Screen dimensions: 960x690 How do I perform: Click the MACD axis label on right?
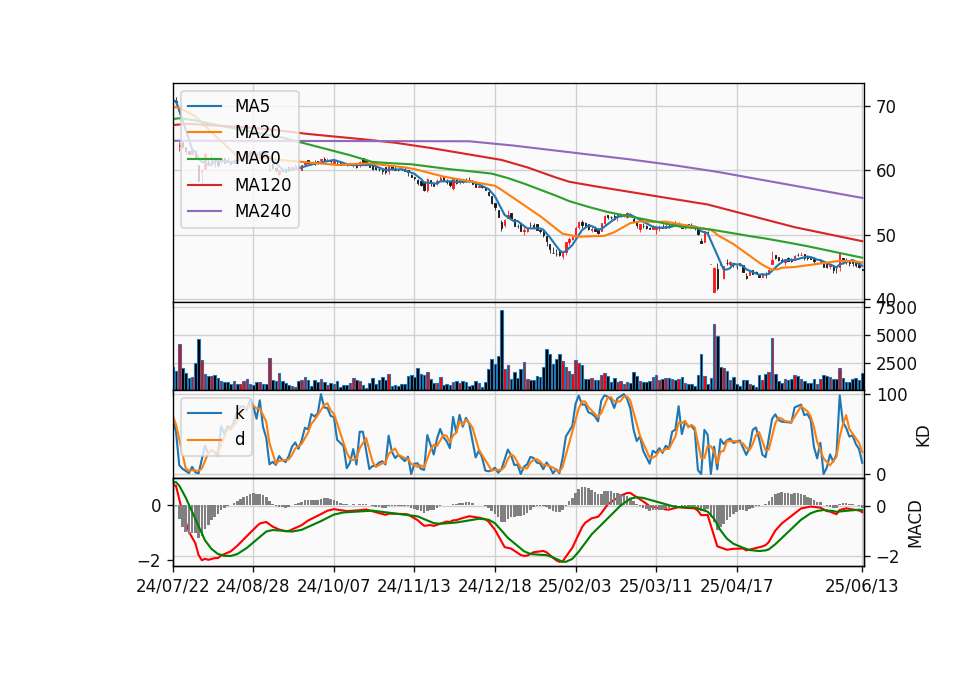915,524
